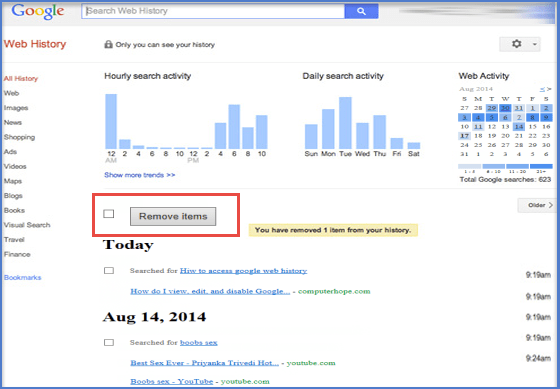560x389 pixels.
Task: Open Visual Search history category
Action: pyautogui.click(x=27, y=225)
